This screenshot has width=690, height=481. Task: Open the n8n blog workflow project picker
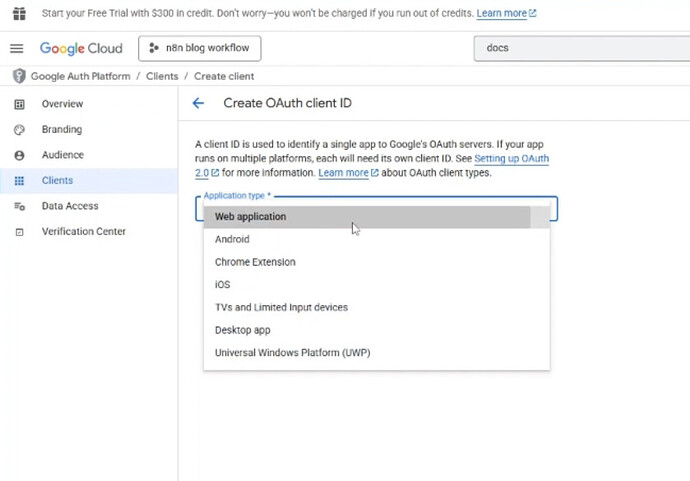coord(199,48)
